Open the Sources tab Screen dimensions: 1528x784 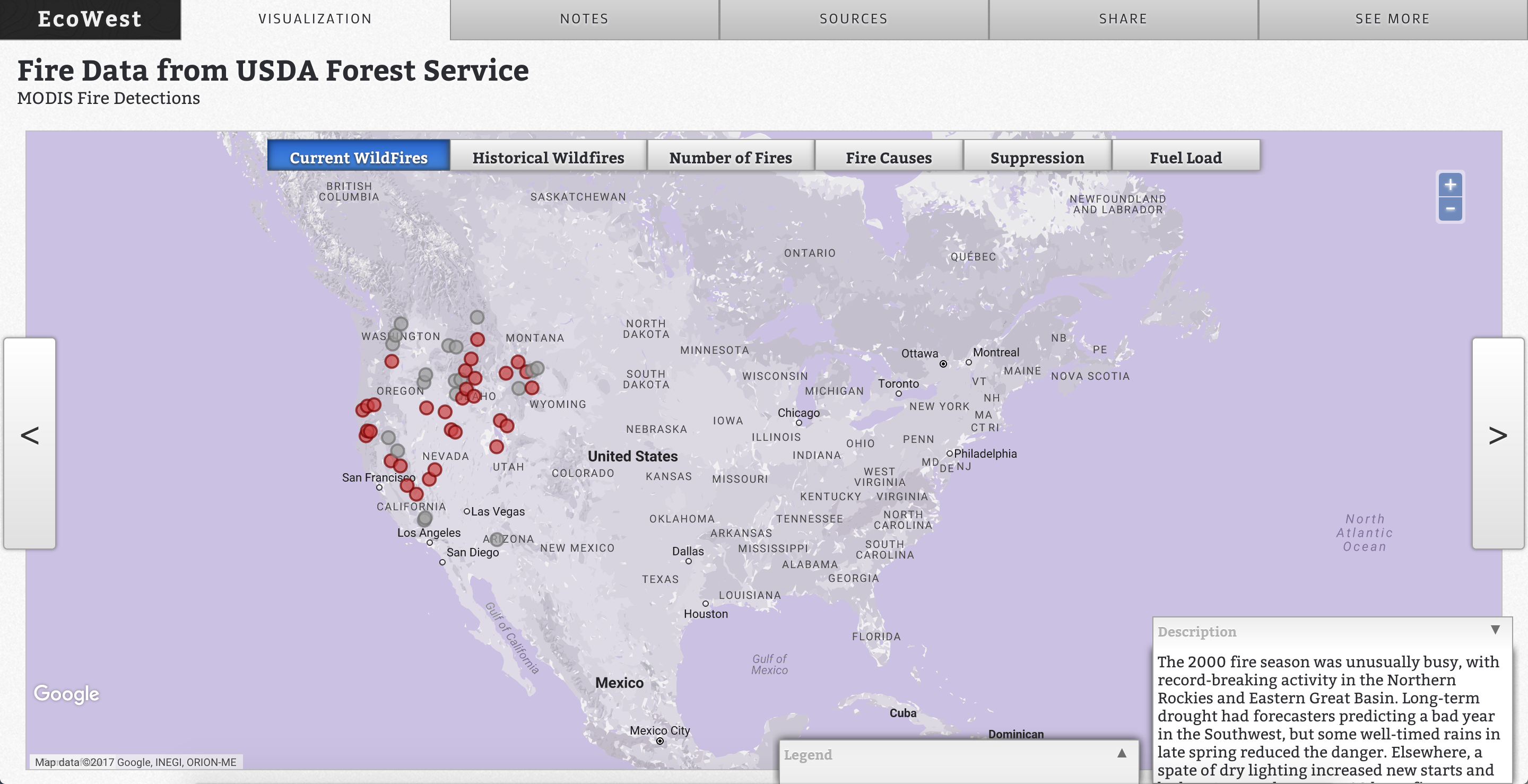pos(854,19)
